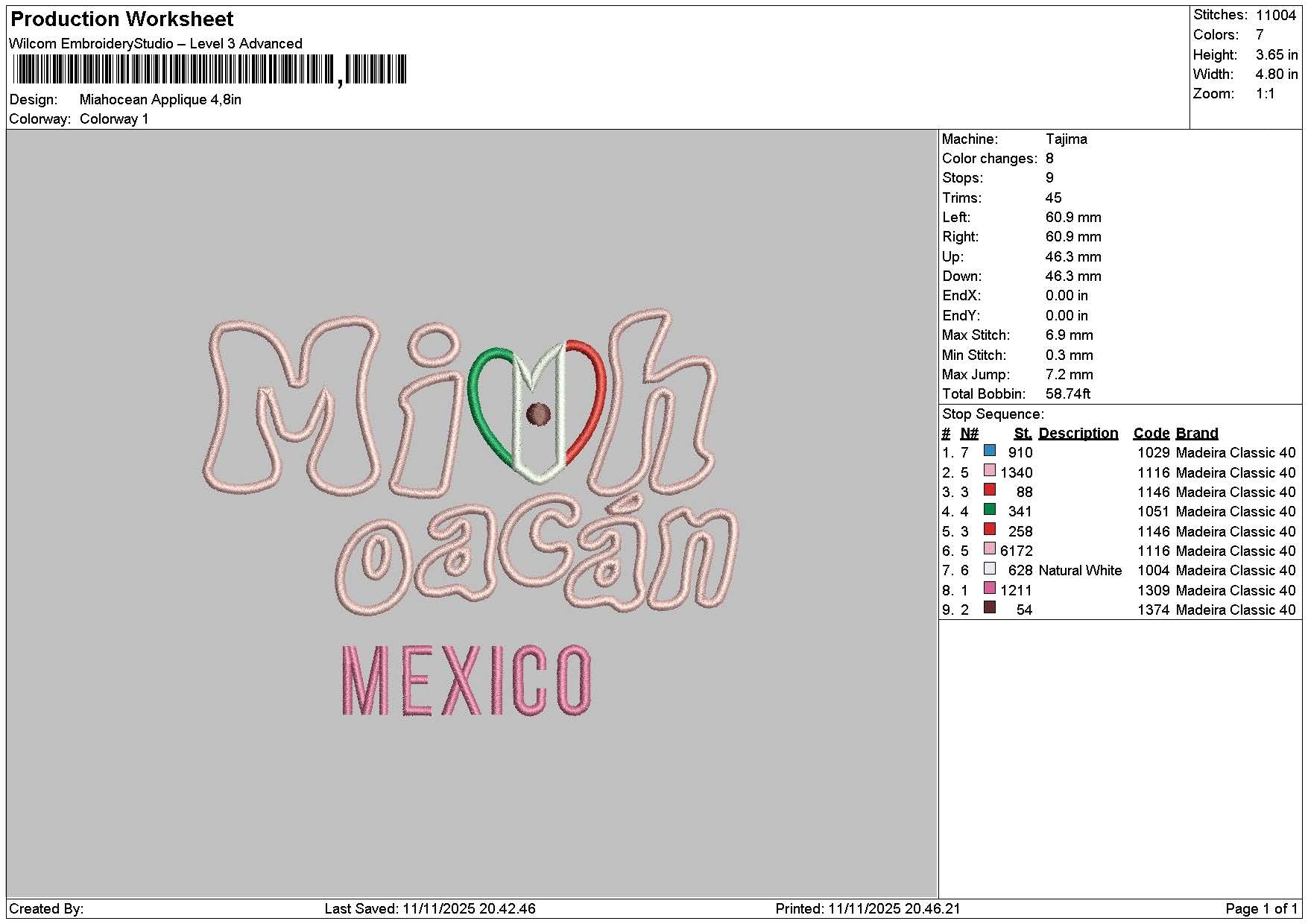This screenshot has width=1308, height=924.
Task: Click the 'Printed: 11/11/2025 20.46.21' text
Action: (x=868, y=908)
